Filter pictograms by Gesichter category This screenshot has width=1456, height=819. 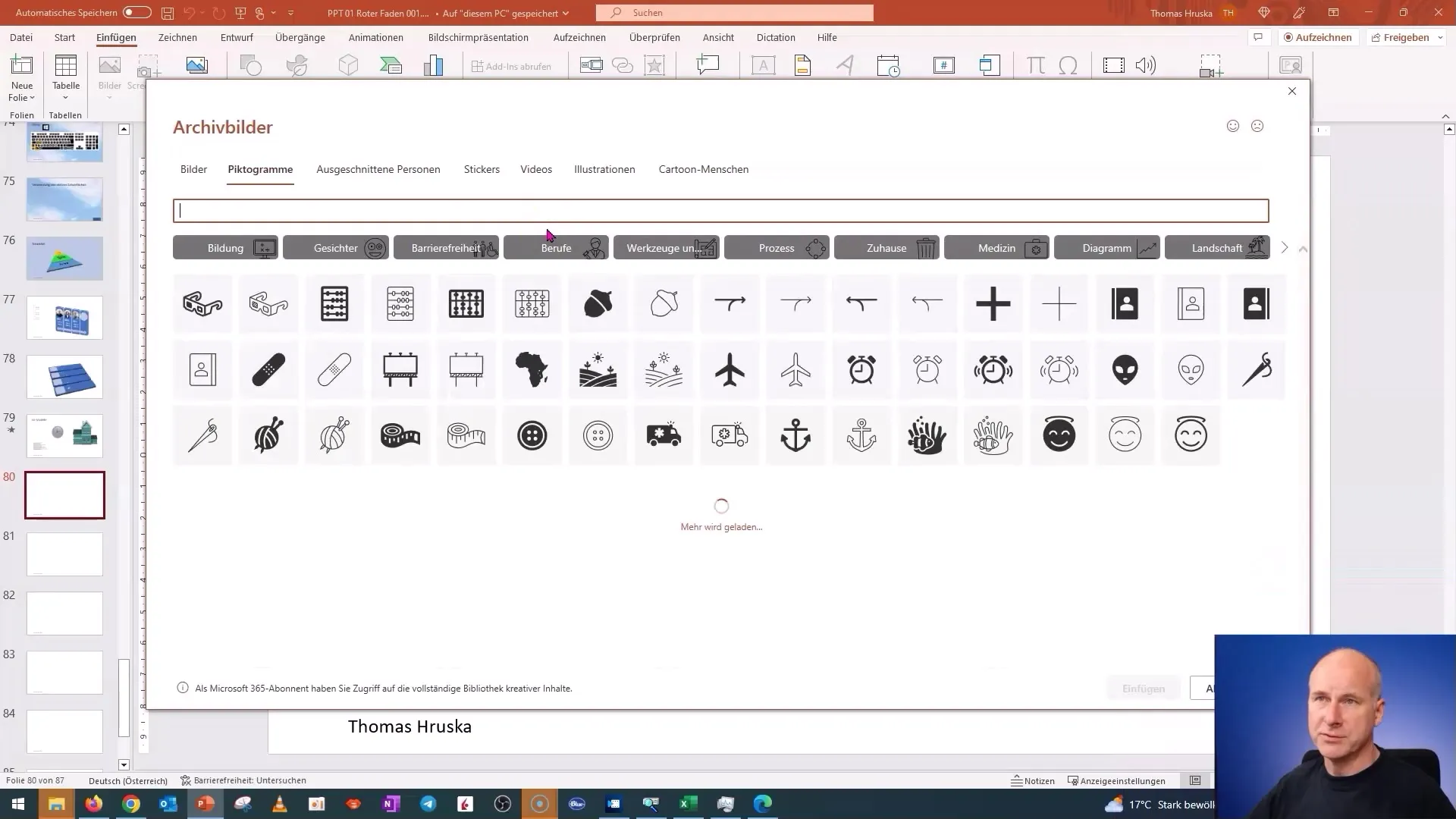(x=336, y=248)
